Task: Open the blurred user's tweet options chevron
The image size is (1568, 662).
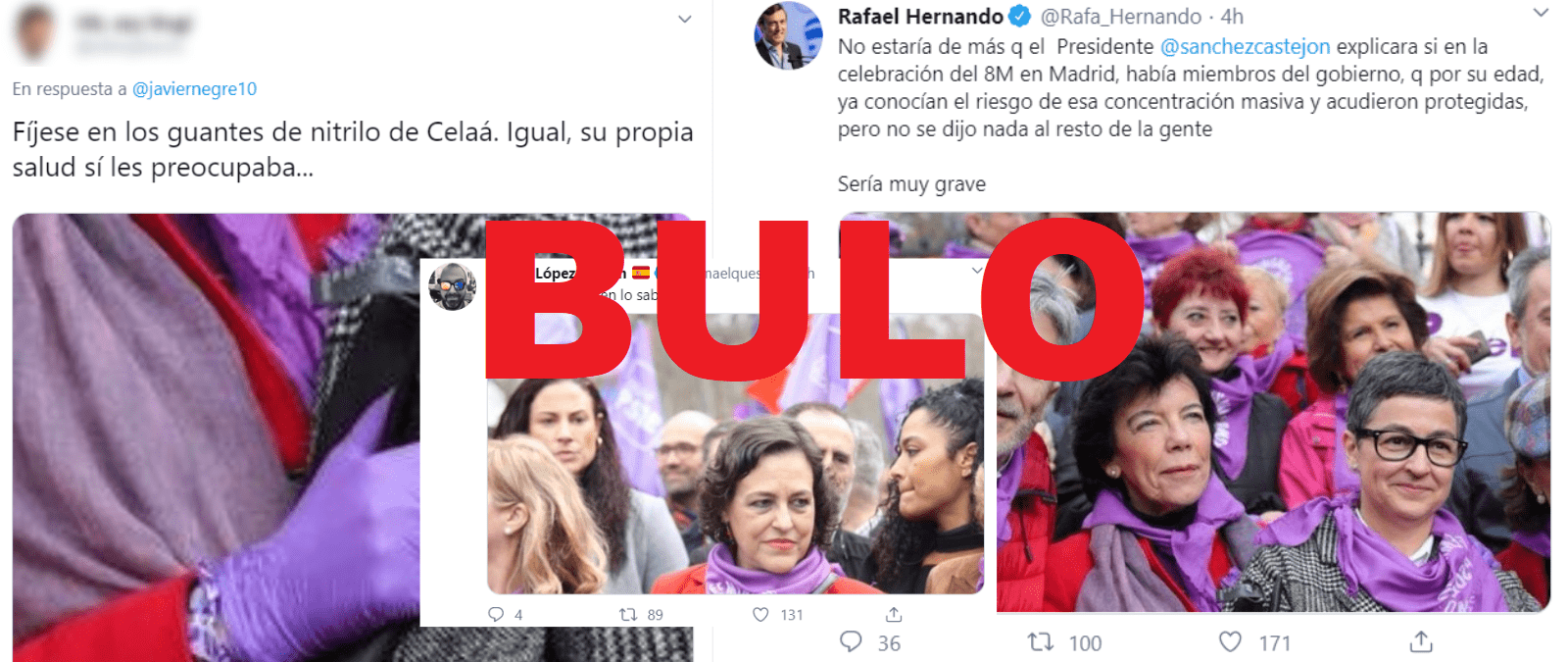Action: tap(685, 19)
